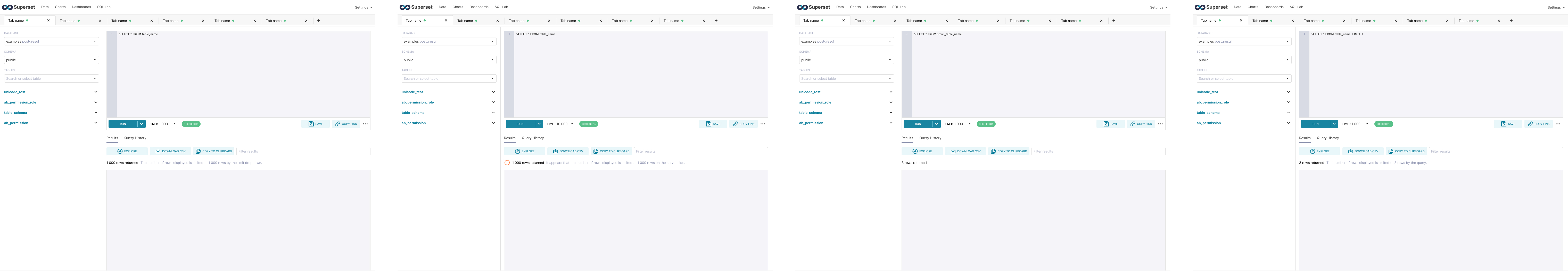Open the three-dots menu in the first panel's editor toolbar
This screenshot has height=271, width=1568.
(x=365, y=124)
